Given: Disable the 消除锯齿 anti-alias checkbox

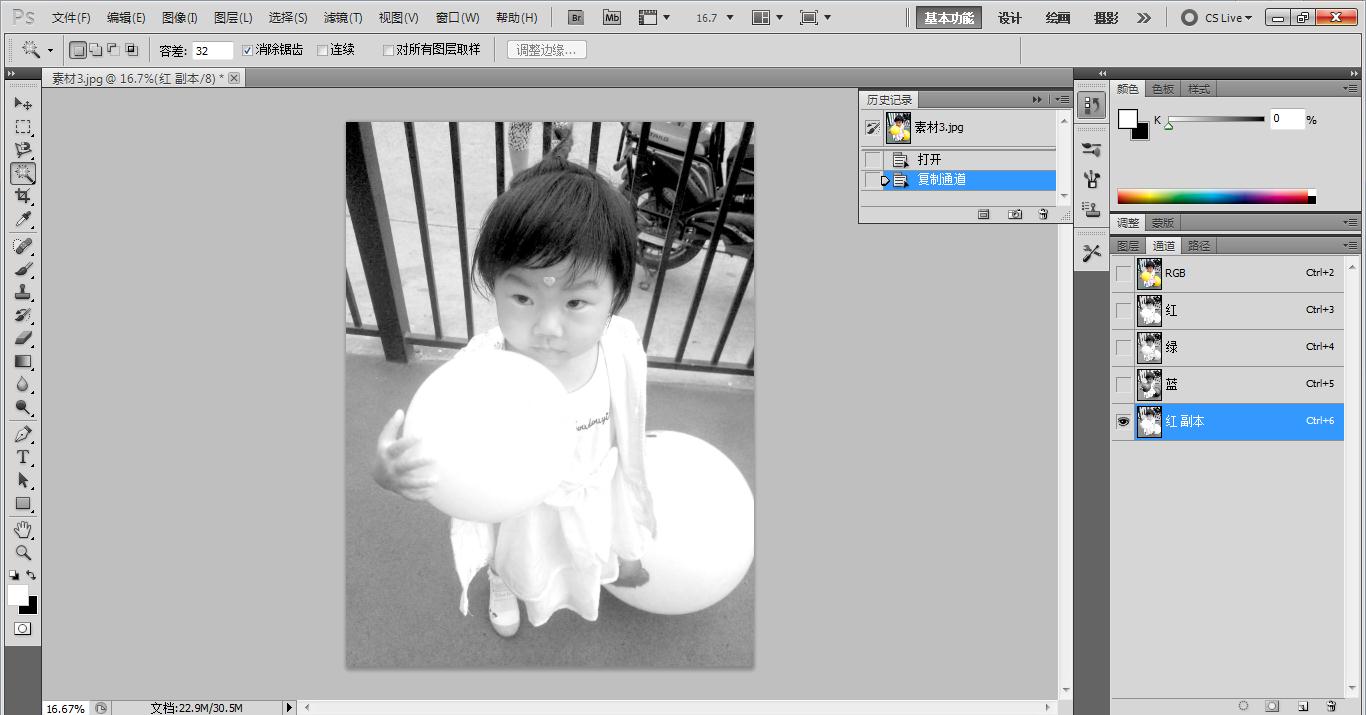Looking at the screenshot, I should 246,48.
